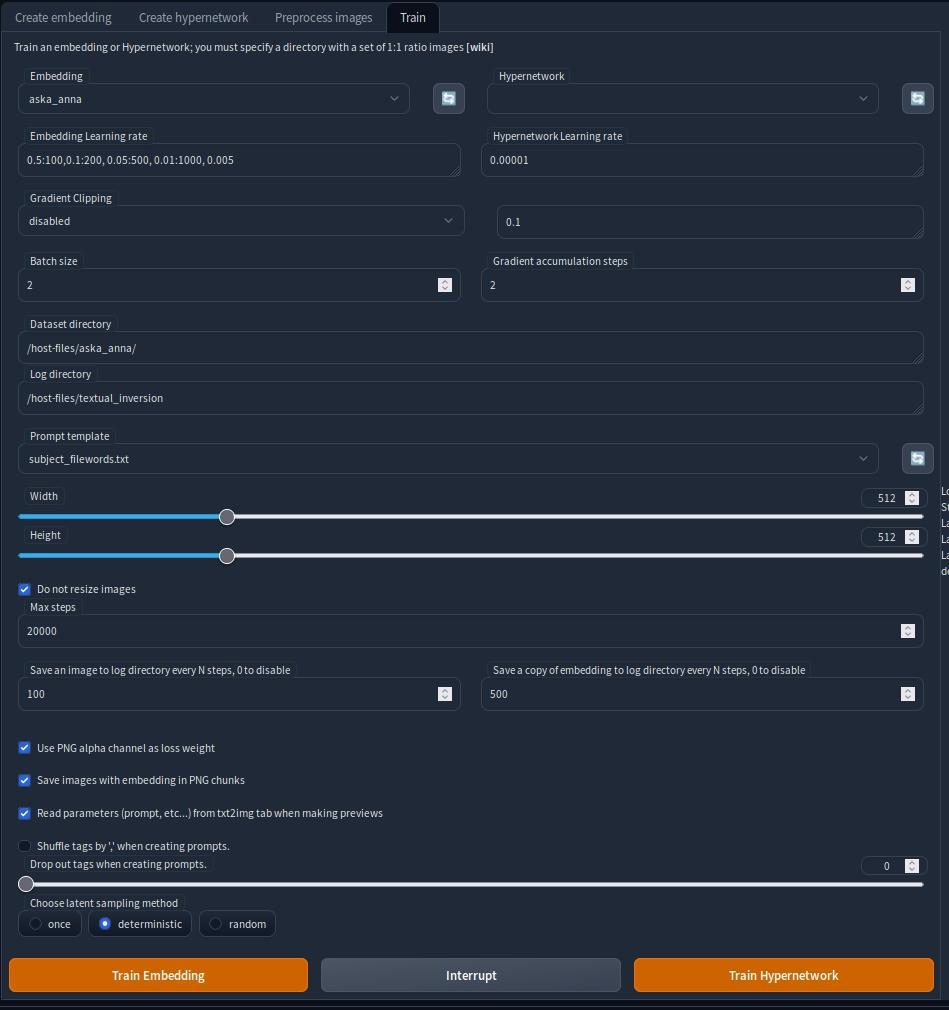Viewport: 949px width, 1010px height.
Task: Switch to Preprocess images tab
Action: point(323,17)
